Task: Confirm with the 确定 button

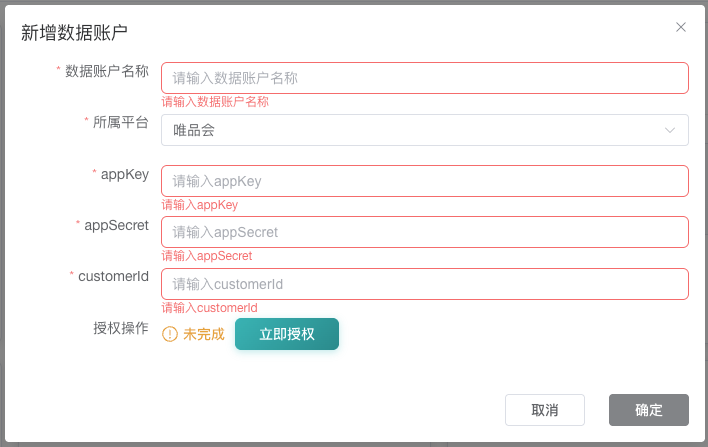Action: (x=649, y=410)
